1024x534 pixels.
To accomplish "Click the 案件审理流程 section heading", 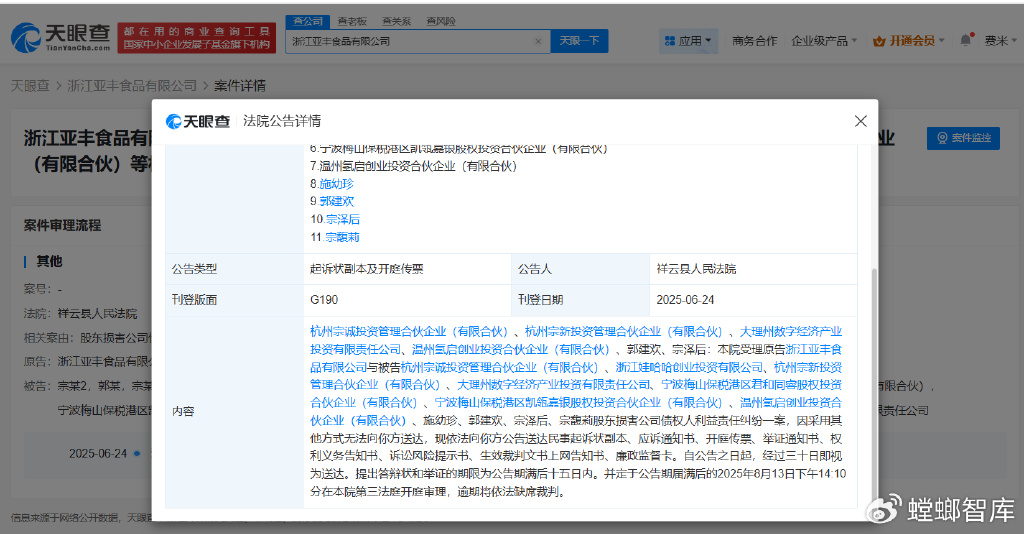I will click(63, 226).
